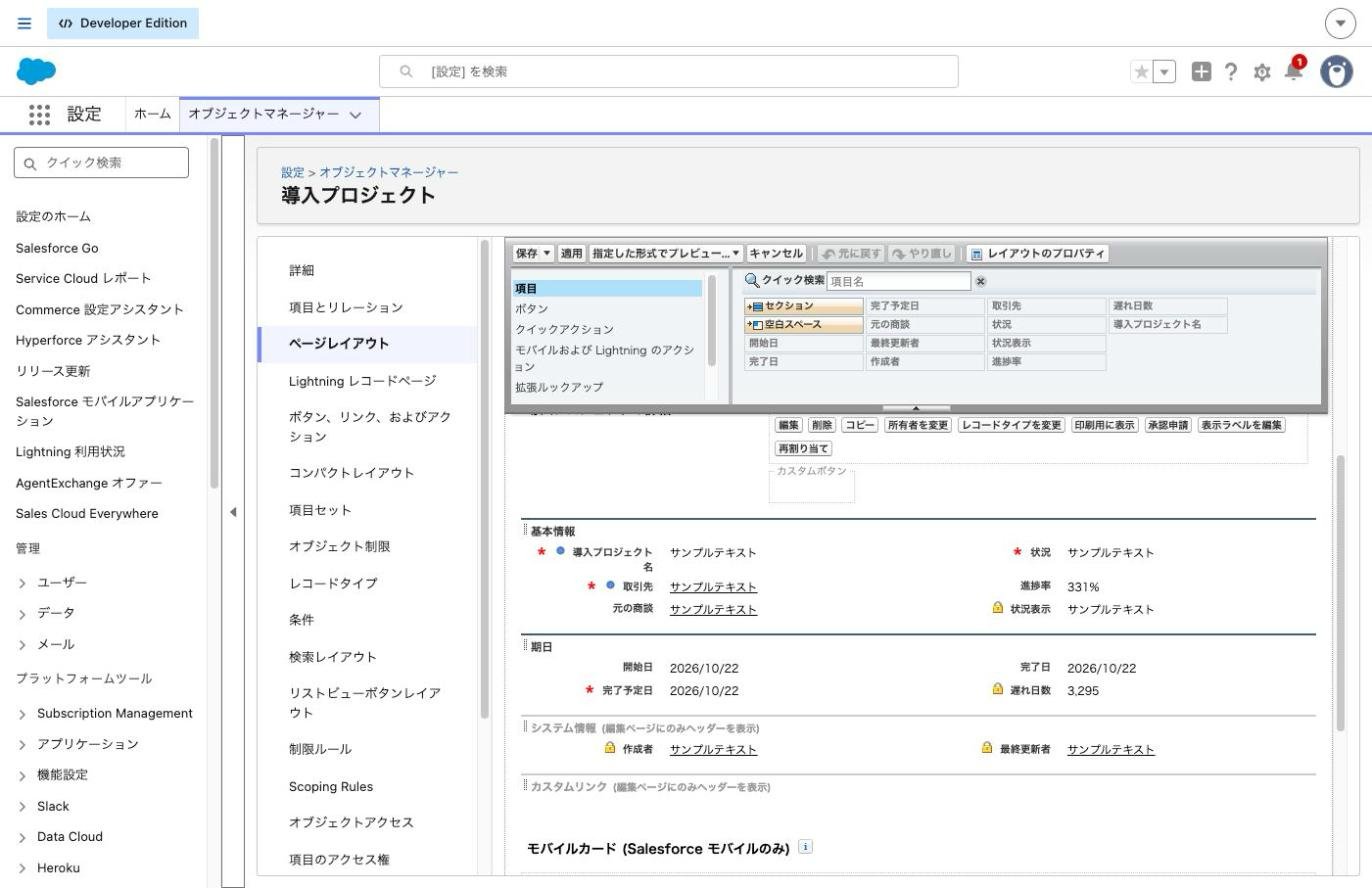Viewport: 1372px width, 888px height.
Task: Switch to the ホーム tab
Action: coord(152,114)
